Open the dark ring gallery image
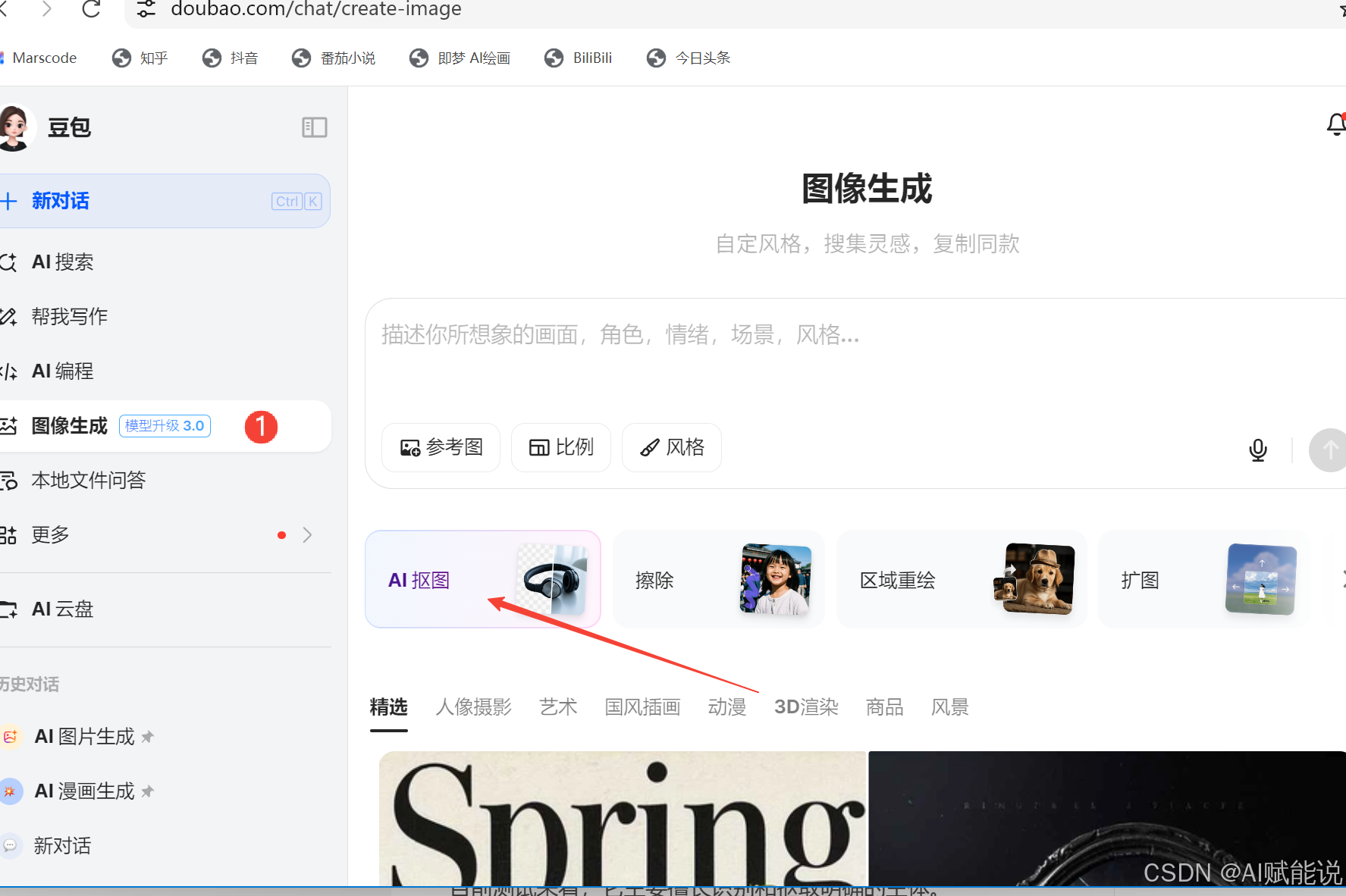 [1107, 819]
